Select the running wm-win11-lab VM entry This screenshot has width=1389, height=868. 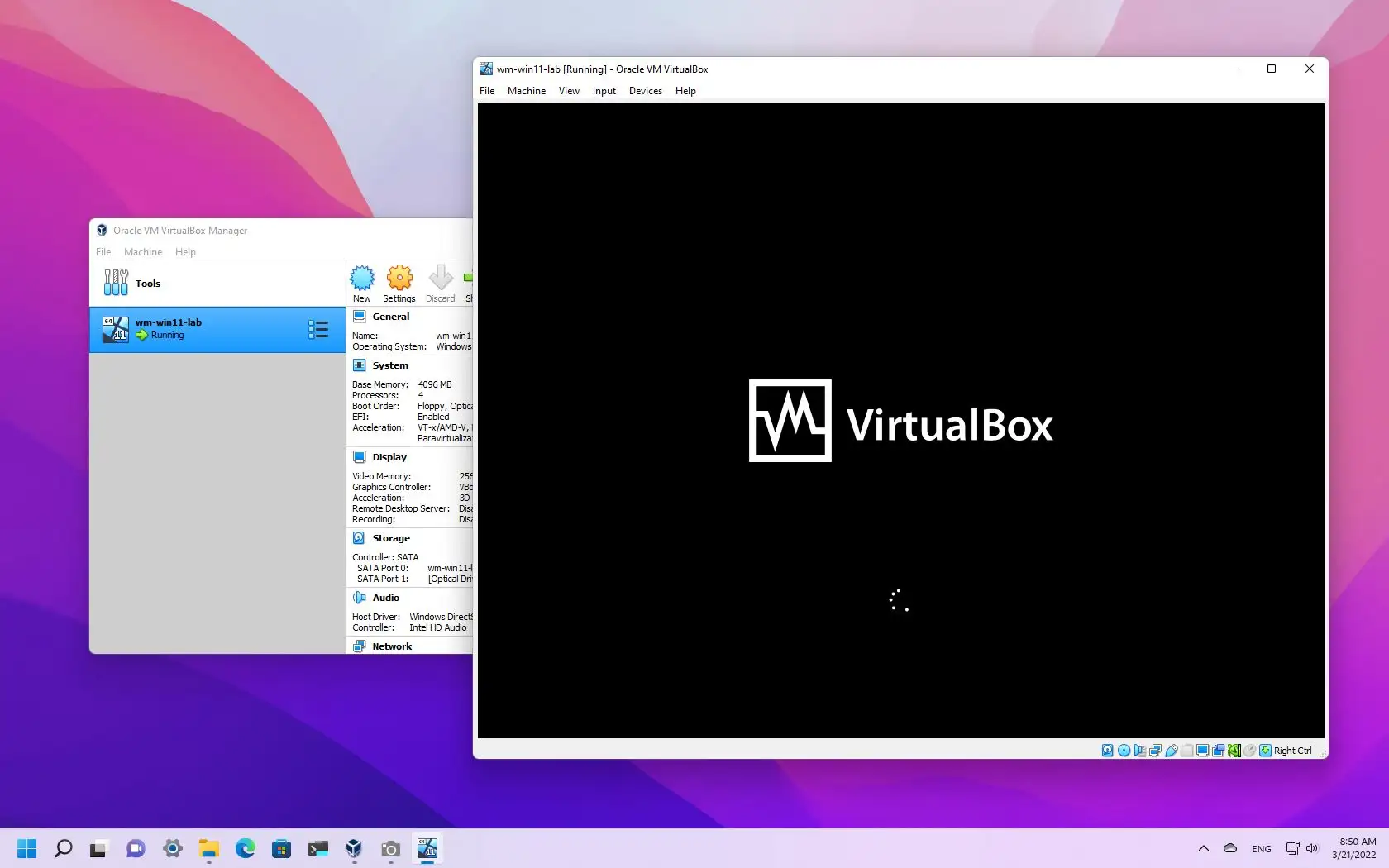click(198, 329)
